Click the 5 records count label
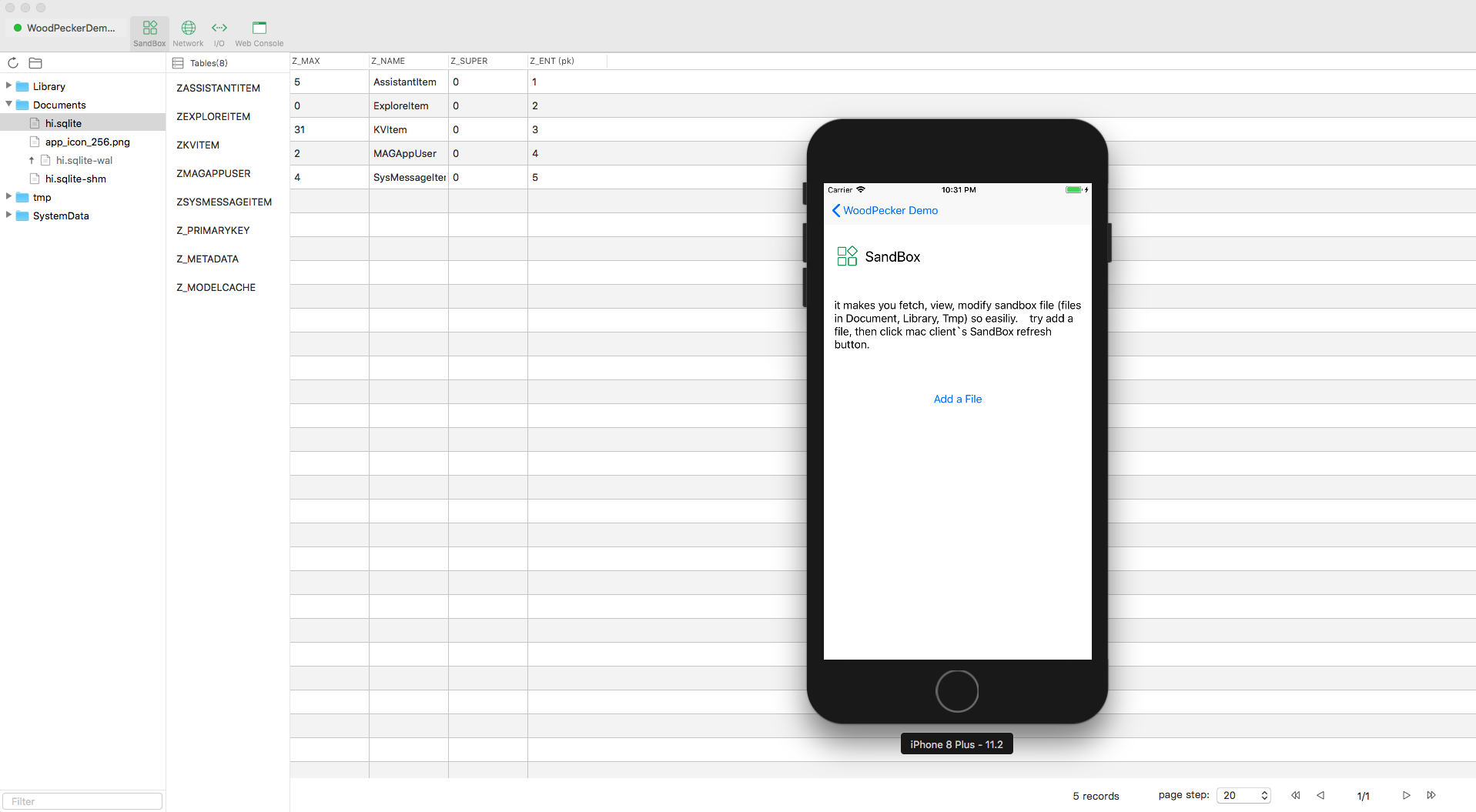1476x812 pixels. click(1096, 796)
